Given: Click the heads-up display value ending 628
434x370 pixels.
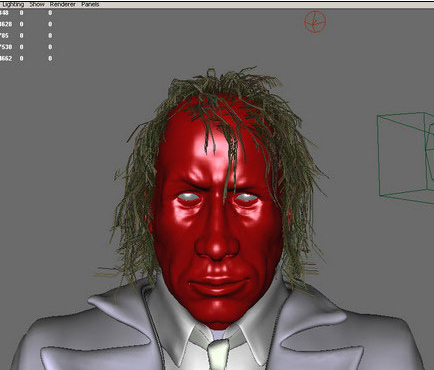Looking at the screenshot, I should click(x=6, y=24).
